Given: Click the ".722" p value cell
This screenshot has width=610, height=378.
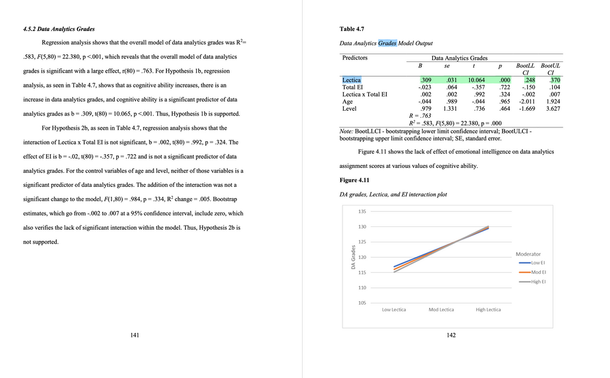Looking at the screenshot, I should 505,87.
